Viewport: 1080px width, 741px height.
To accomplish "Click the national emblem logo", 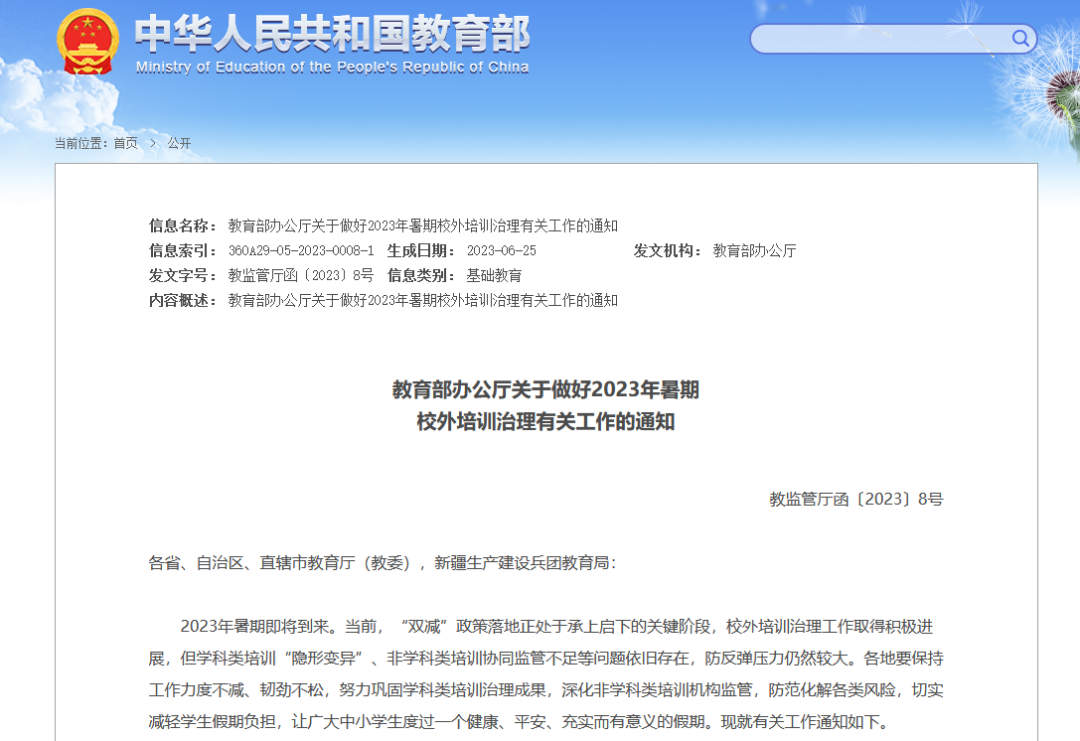I will 87,41.
